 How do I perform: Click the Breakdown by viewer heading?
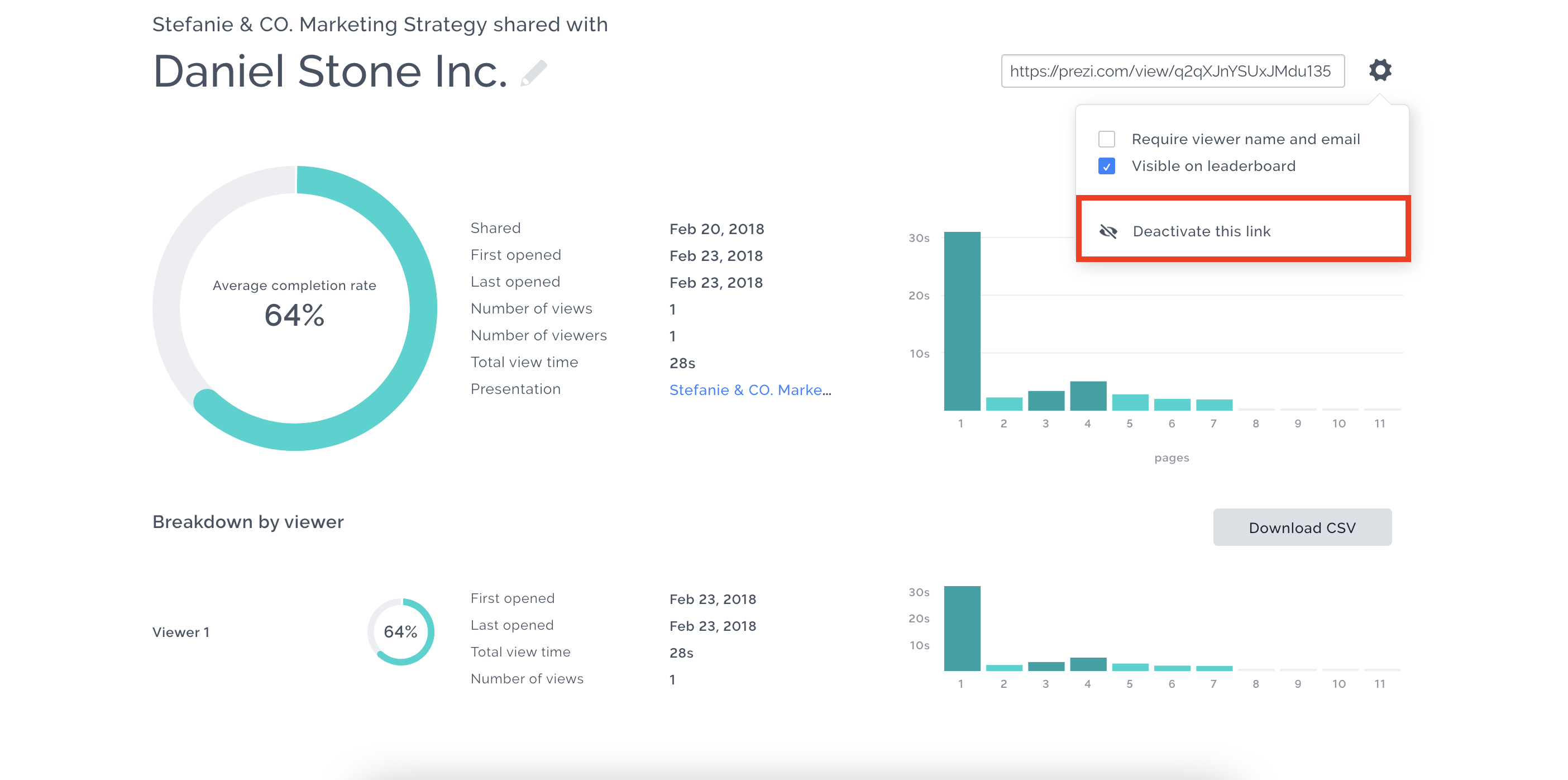click(248, 522)
